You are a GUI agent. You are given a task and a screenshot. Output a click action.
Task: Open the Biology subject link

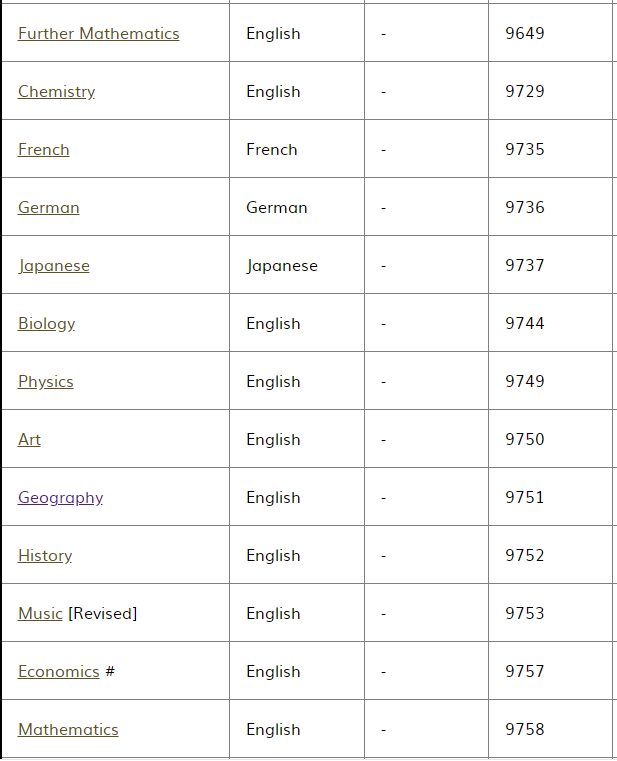(x=47, y=324)
